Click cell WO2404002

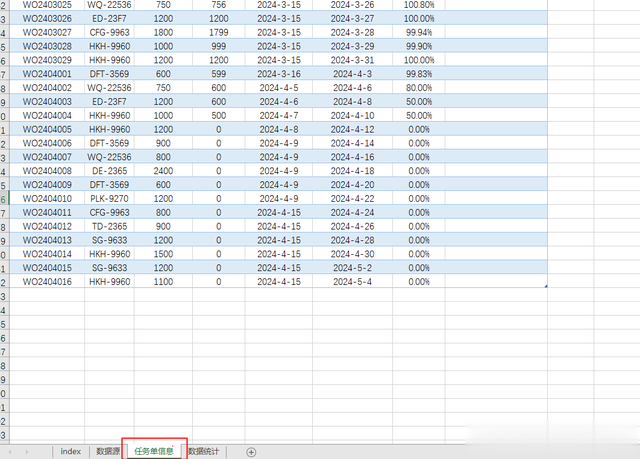47,88
